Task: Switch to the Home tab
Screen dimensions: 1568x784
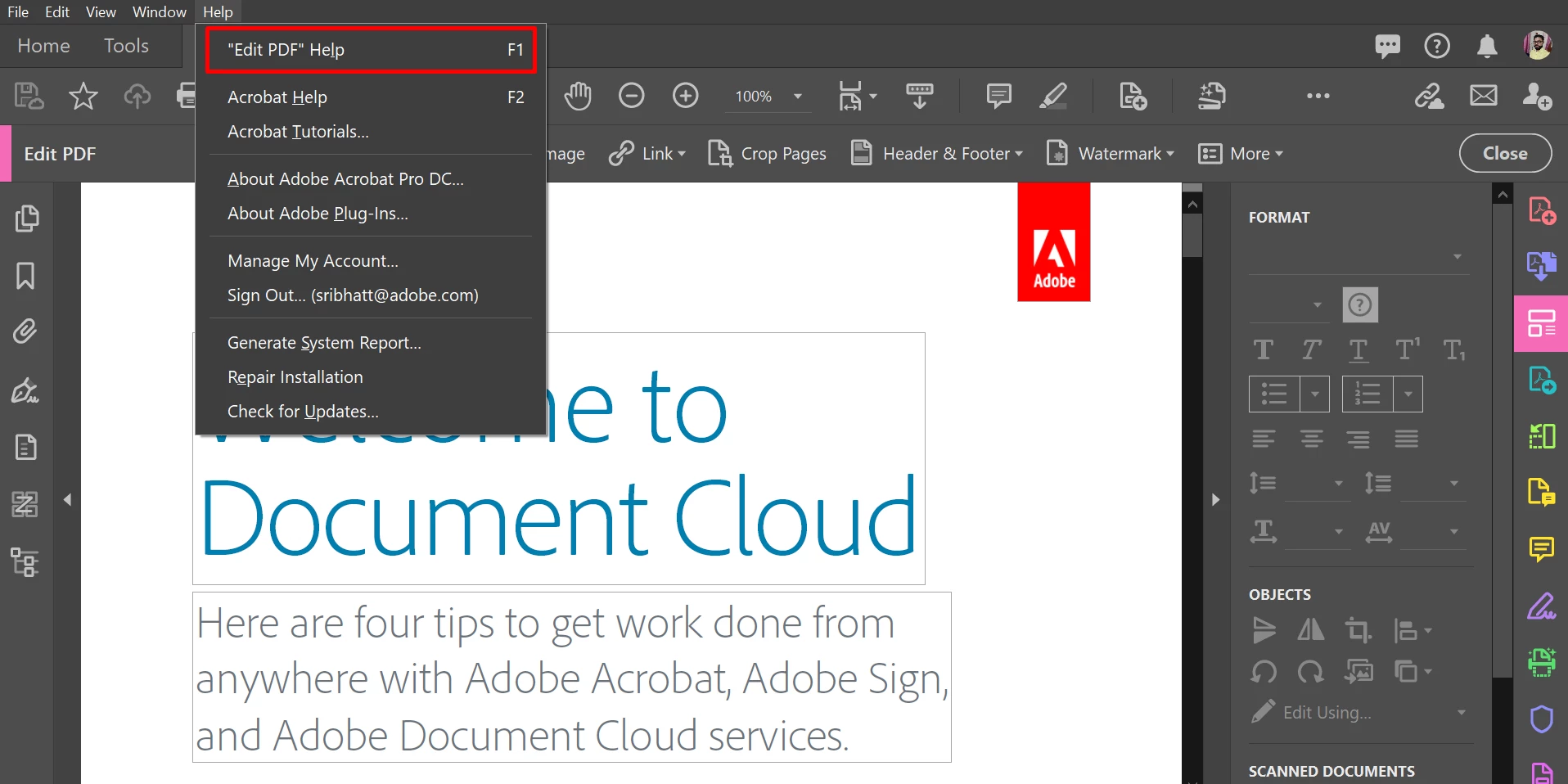Action: [43, 46]
